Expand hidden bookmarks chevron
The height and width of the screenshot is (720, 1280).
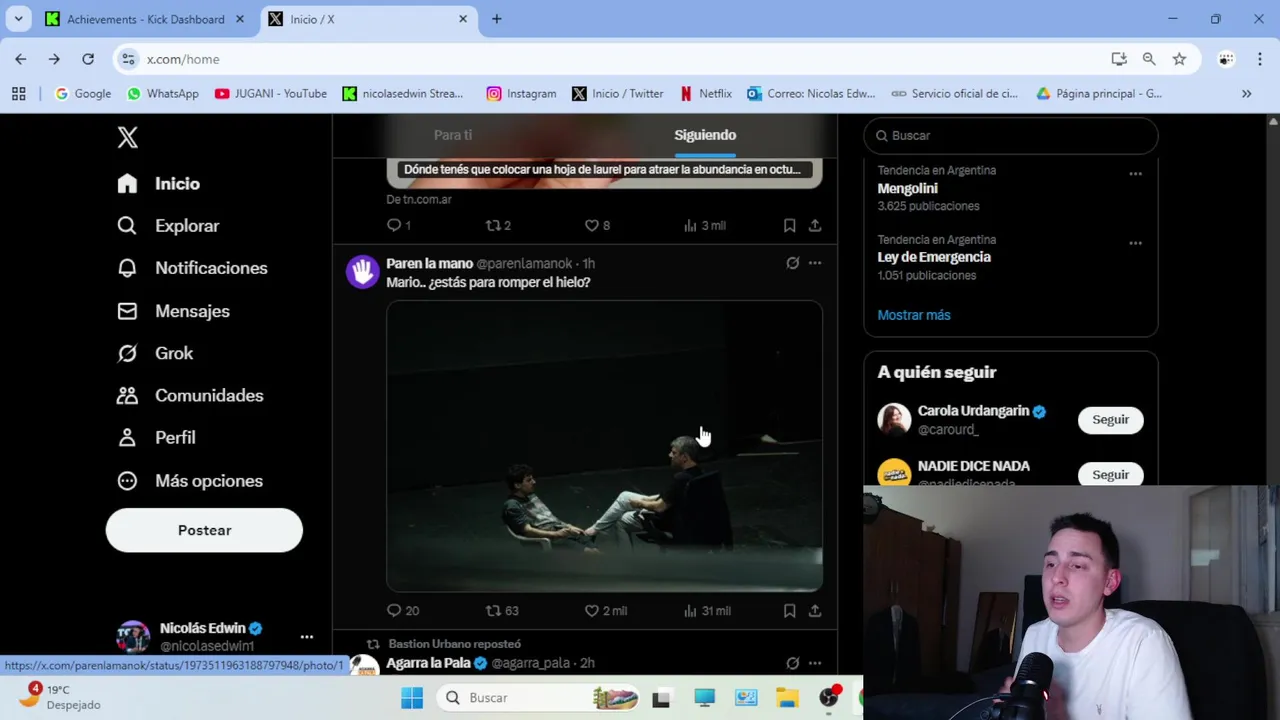tap(1246, 94)
